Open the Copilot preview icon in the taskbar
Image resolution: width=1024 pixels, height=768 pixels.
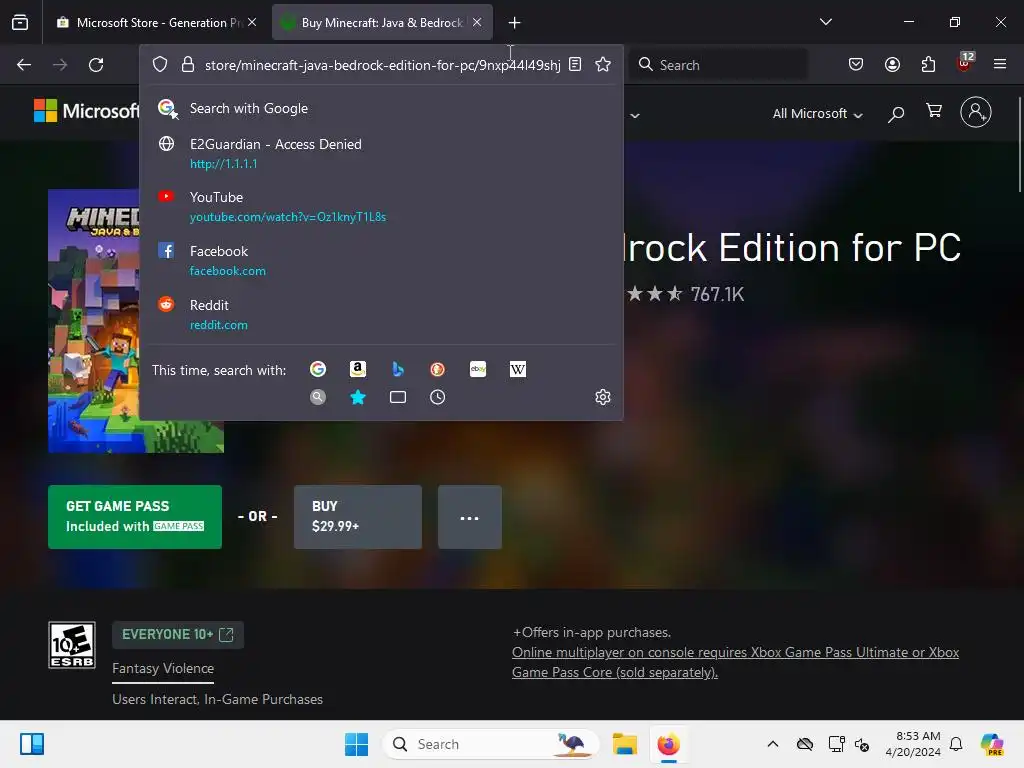tap(992, 744)
